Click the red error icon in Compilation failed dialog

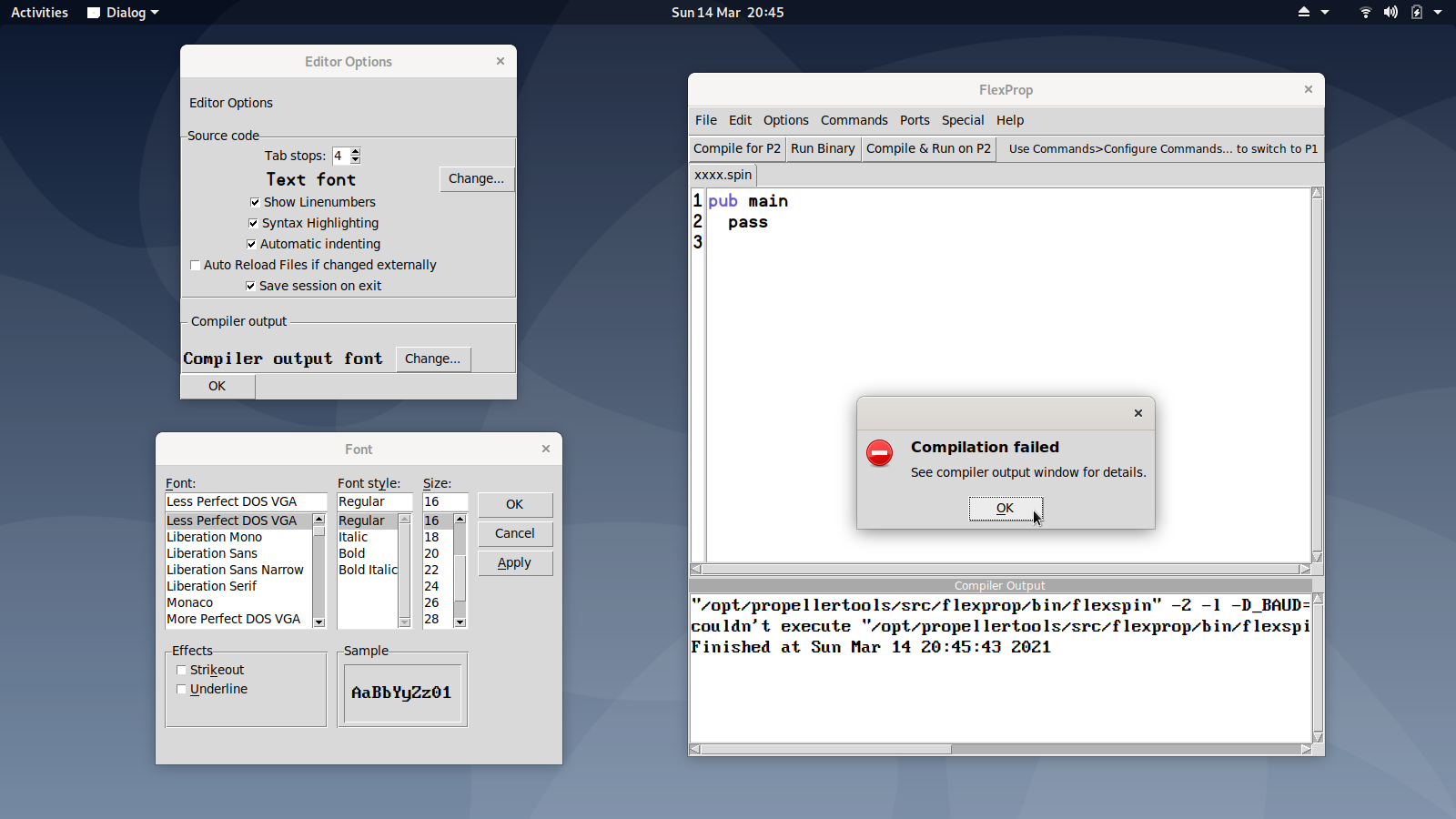879,453
